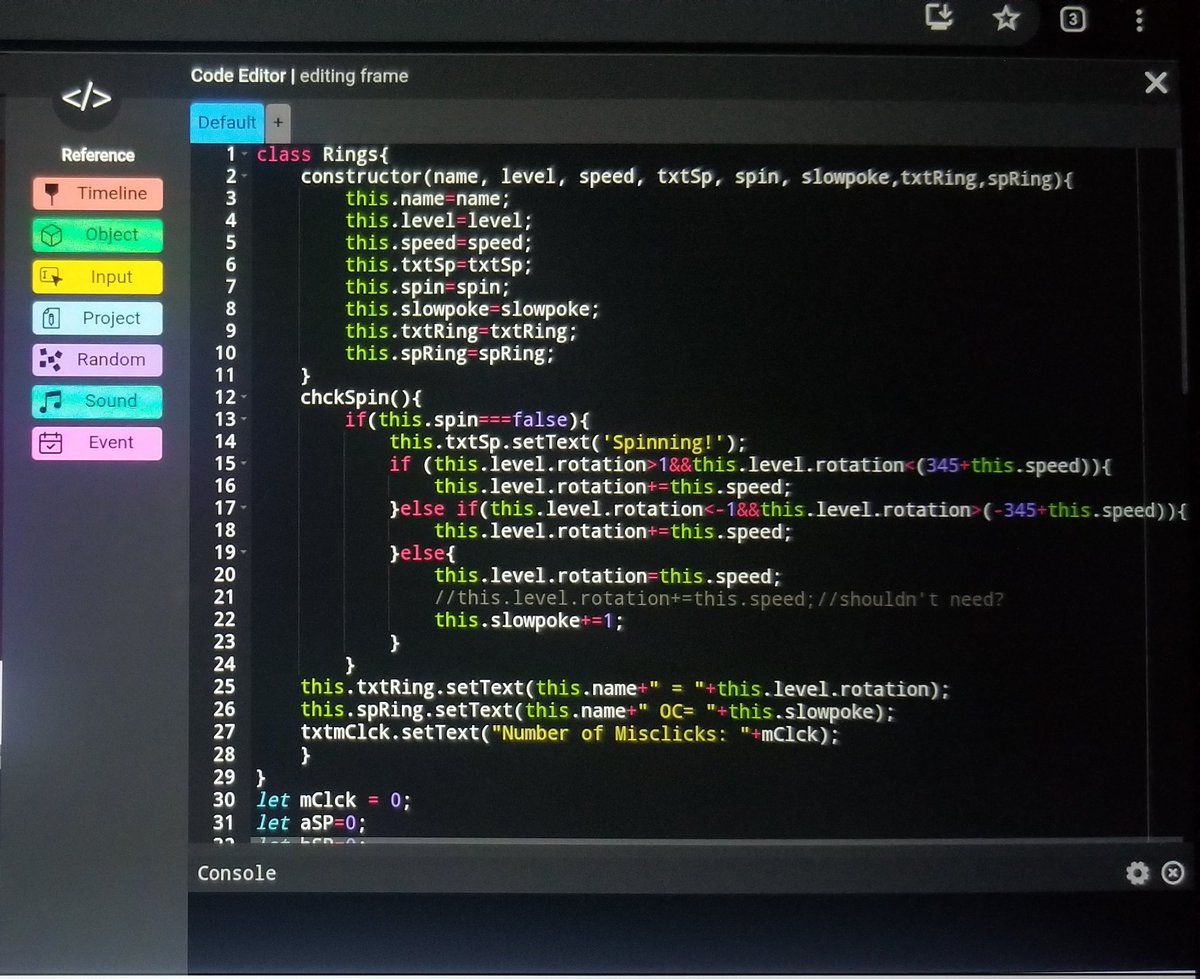Open the Project reference section
Image resolution: width=1200 pixels, height=979 pixels.
tap(97, 318)
